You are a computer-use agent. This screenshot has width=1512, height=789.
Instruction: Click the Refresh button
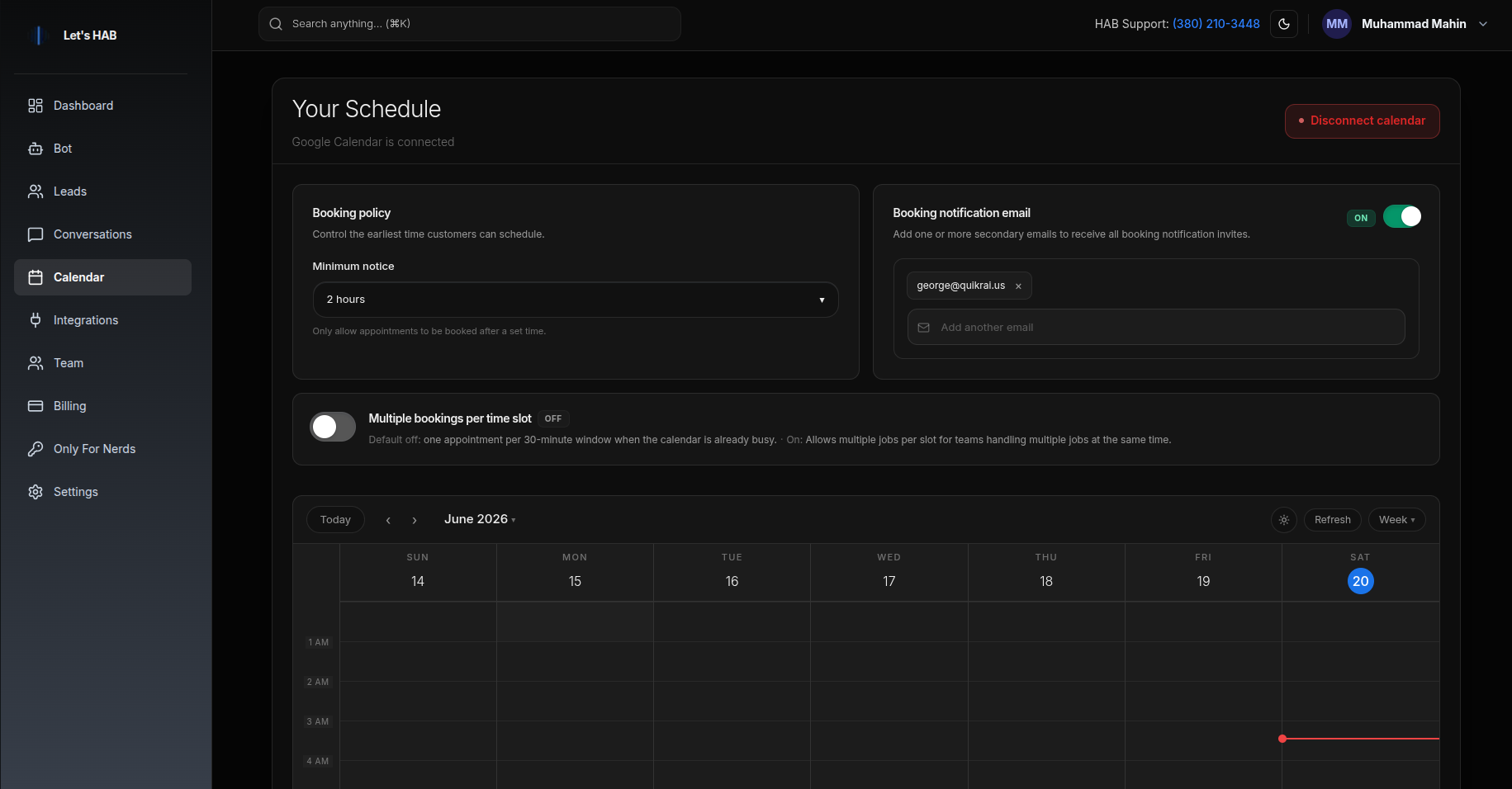pos(1333,520)
